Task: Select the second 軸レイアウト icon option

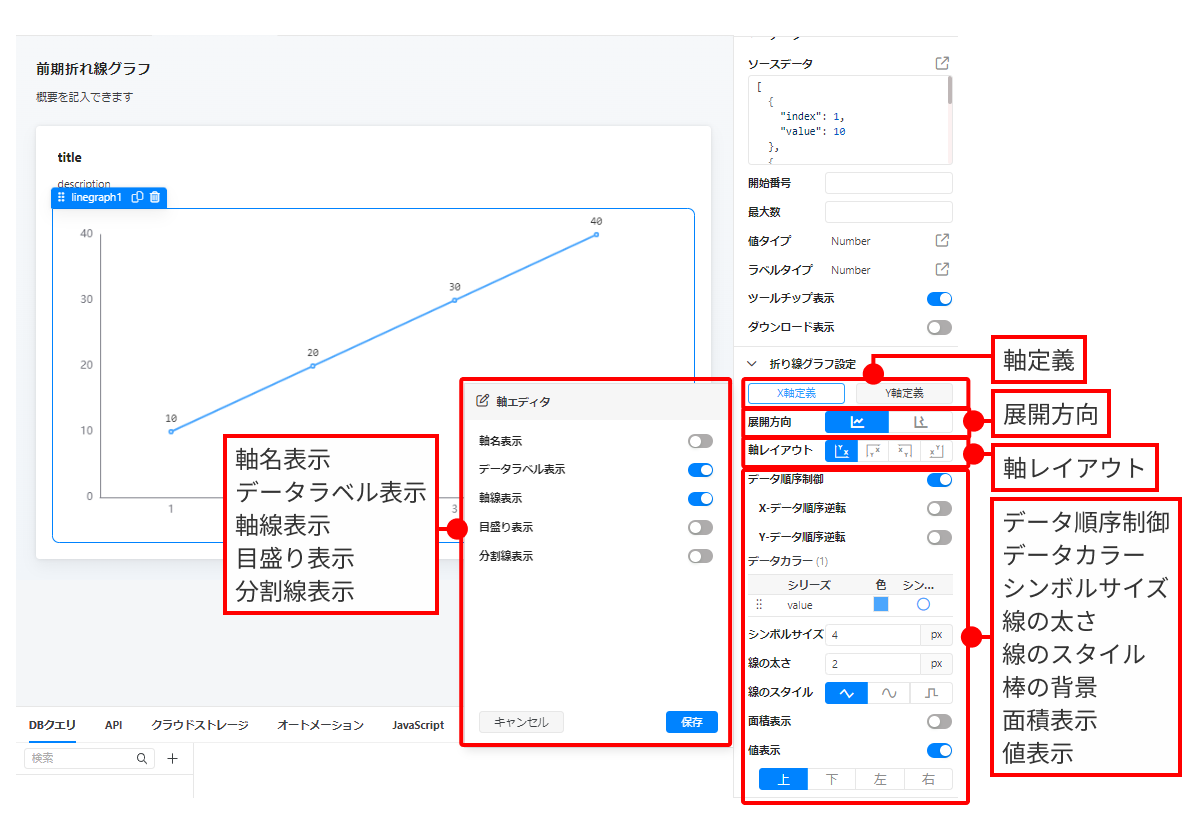Action: [x=873, y=451]
